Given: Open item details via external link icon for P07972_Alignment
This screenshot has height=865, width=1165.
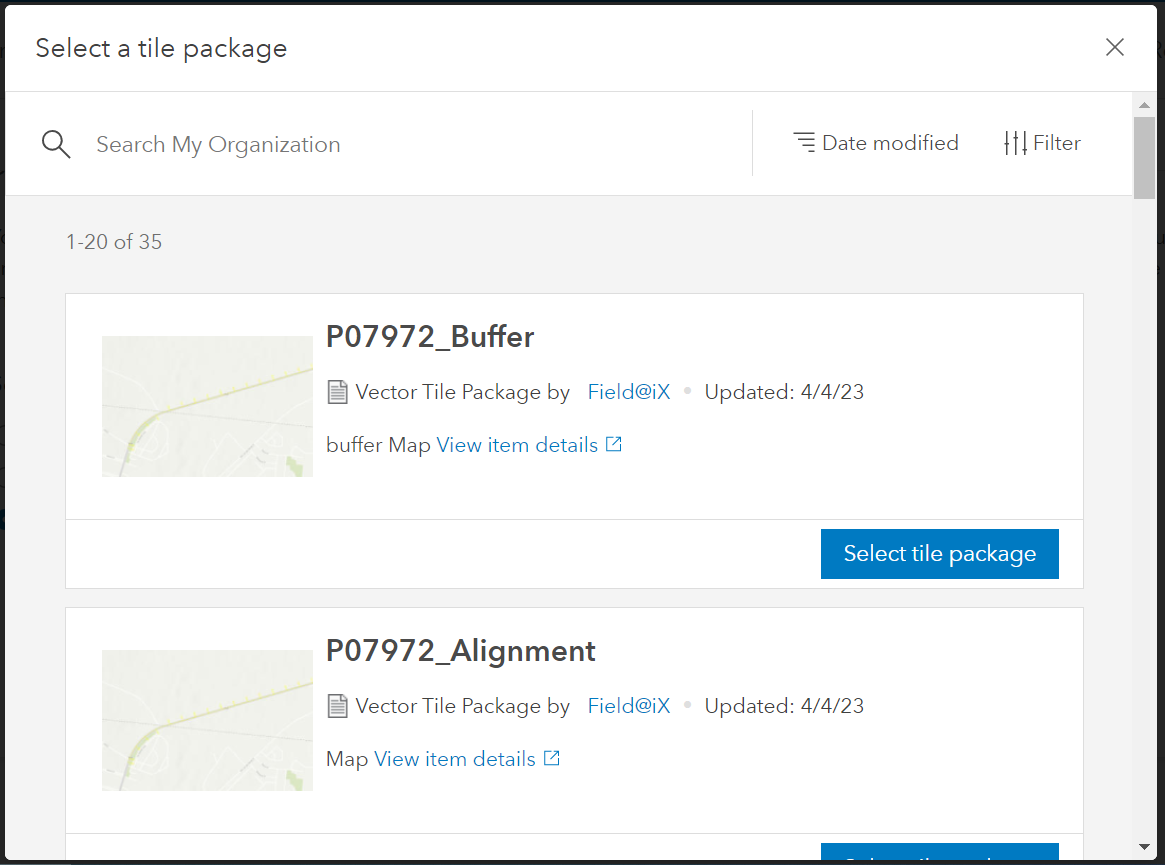Looking at the screenshot, I should click(x=551, y=757).
